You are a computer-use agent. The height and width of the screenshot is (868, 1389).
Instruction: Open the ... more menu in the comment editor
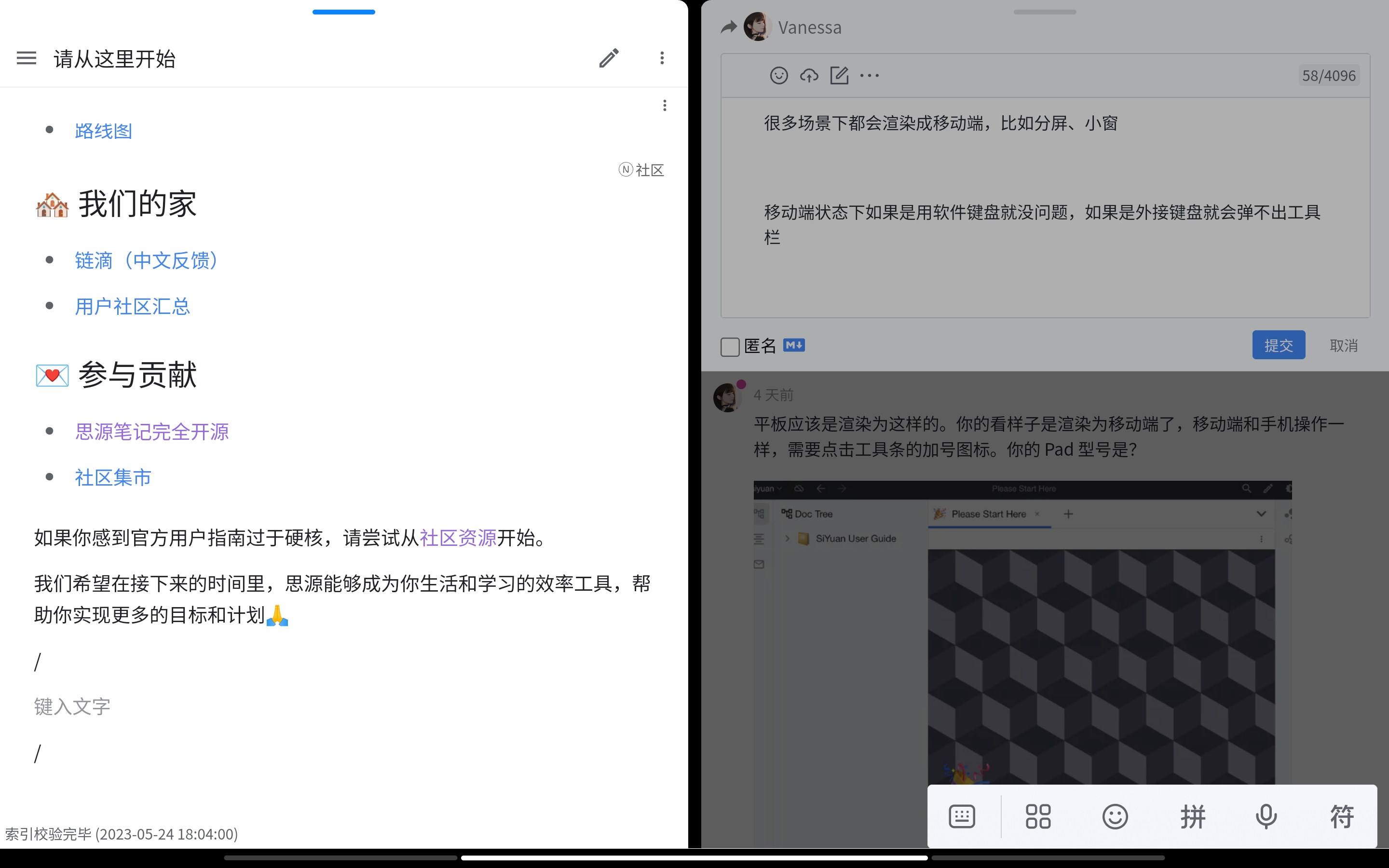[x=870, y=75]
